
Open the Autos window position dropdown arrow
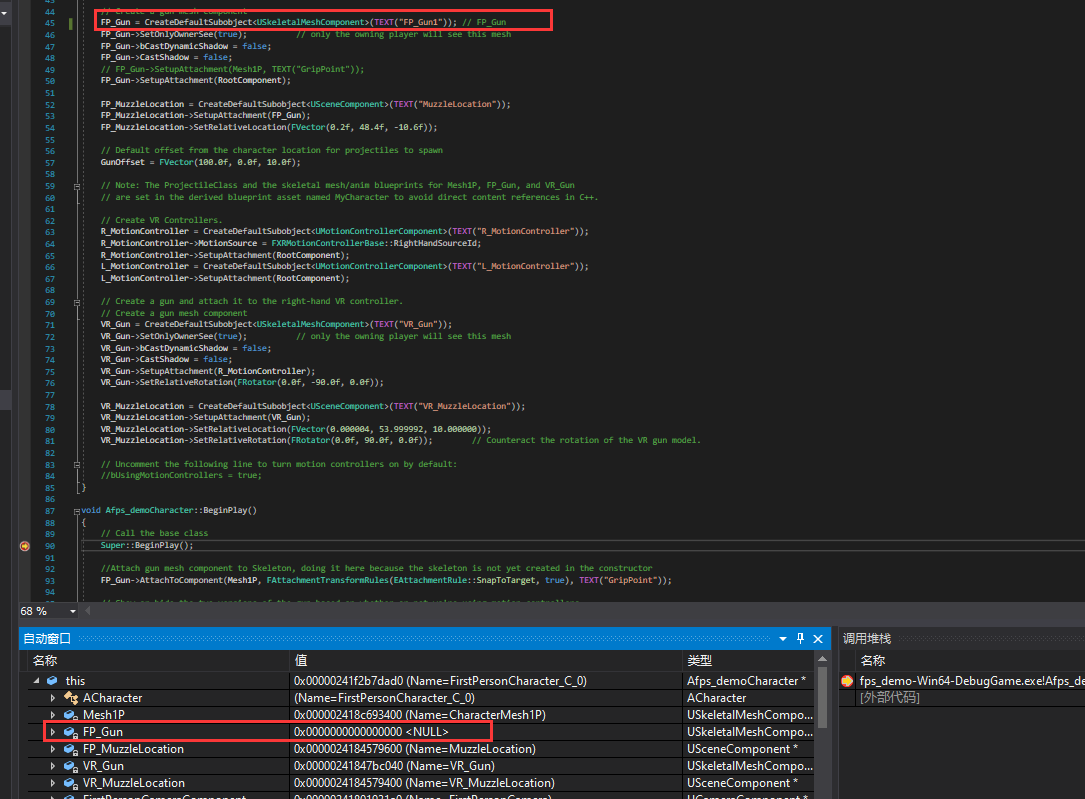[783, 639]
